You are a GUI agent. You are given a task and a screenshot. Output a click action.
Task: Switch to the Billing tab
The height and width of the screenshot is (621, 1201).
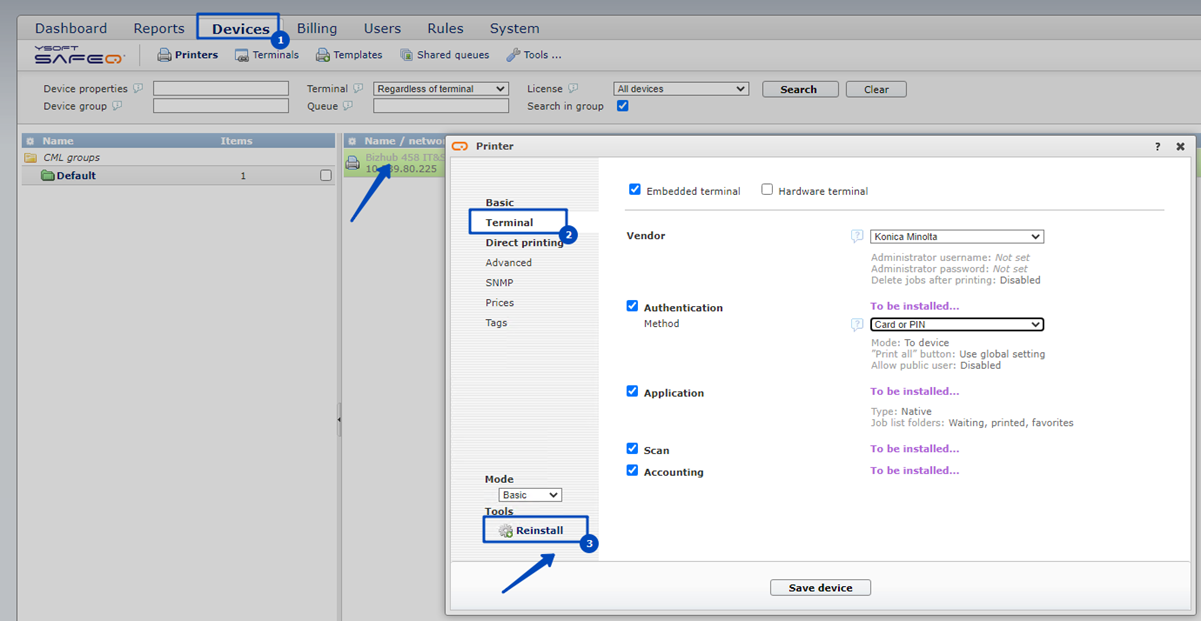coord(317,28)
